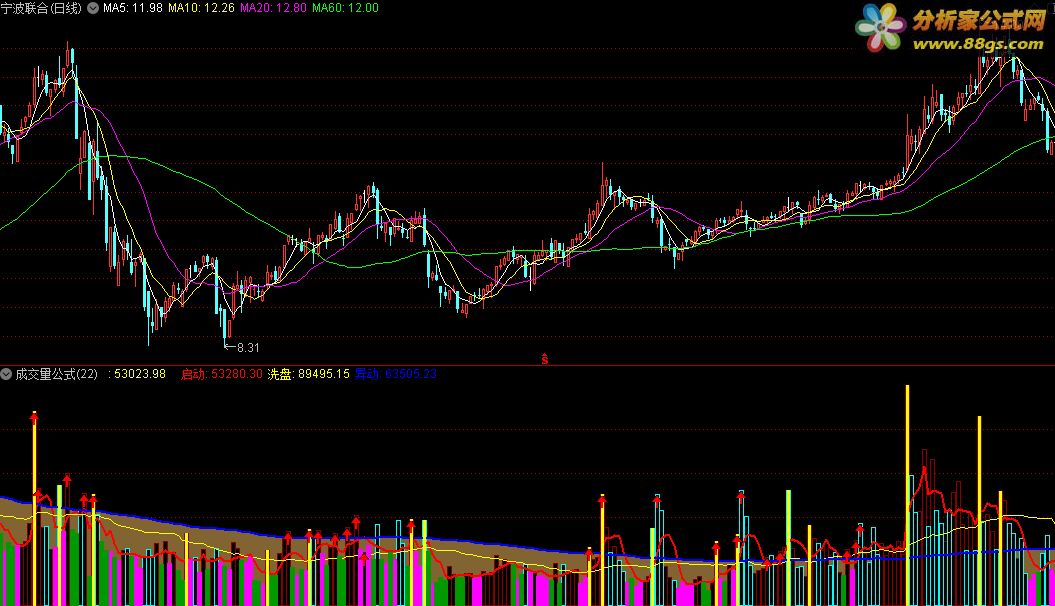Select the MA20: 12.80 indicator label

tap(273, 8)
